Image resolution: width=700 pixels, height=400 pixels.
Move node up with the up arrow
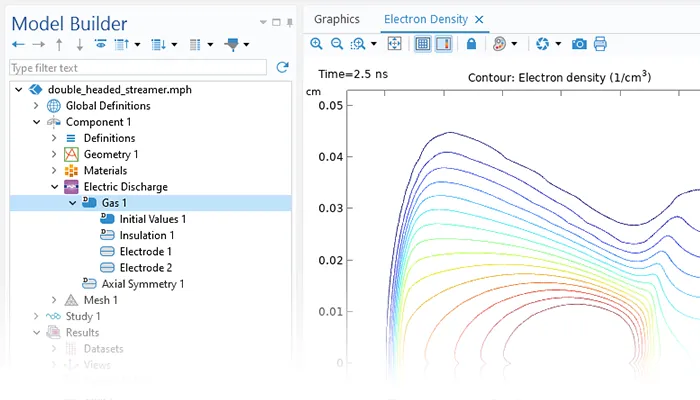tap(59, 45)
